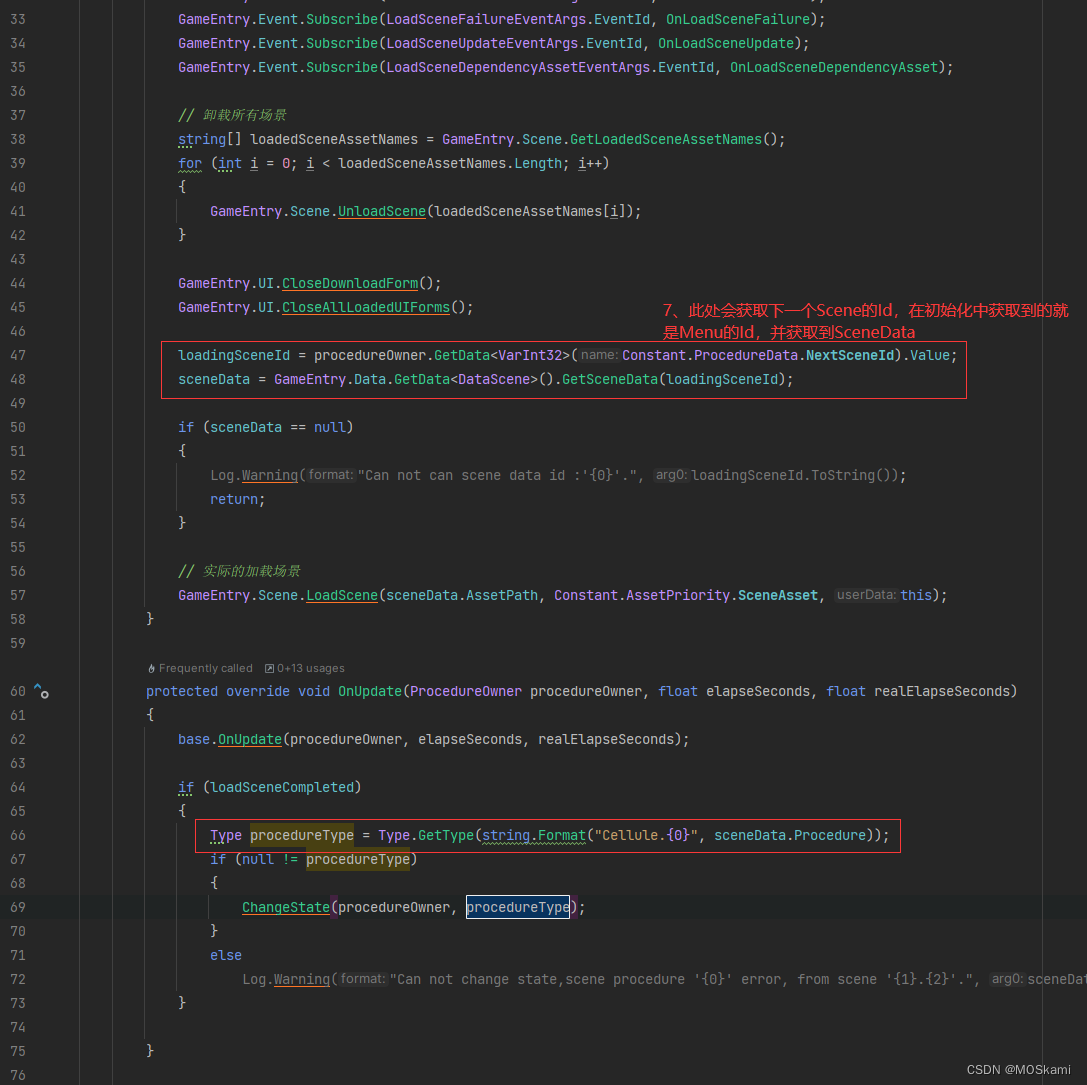Click loadSceneCompleted condition on line 64
The height and width of the screenshot is (1085, 1087).
pyautogui.click(x=282, y=788)
